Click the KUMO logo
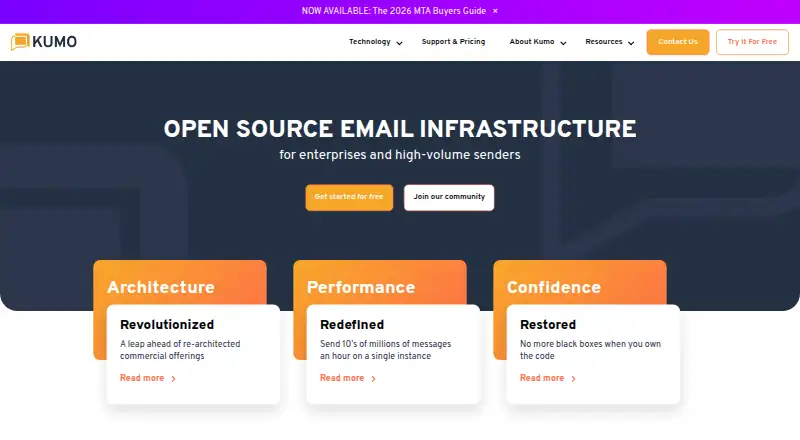Viewport: 800px width, 440px height. [x=44, y=41]
